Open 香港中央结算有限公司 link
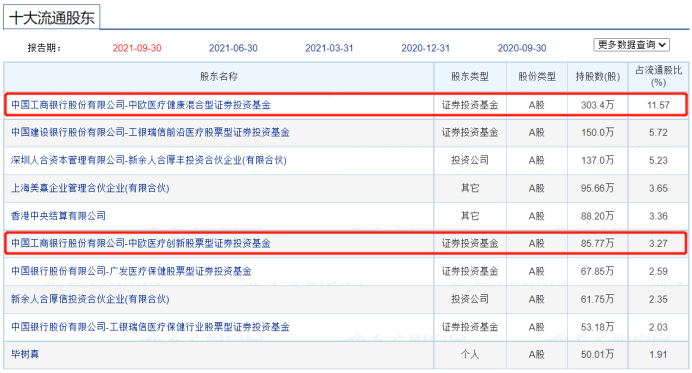 (58, 216)
